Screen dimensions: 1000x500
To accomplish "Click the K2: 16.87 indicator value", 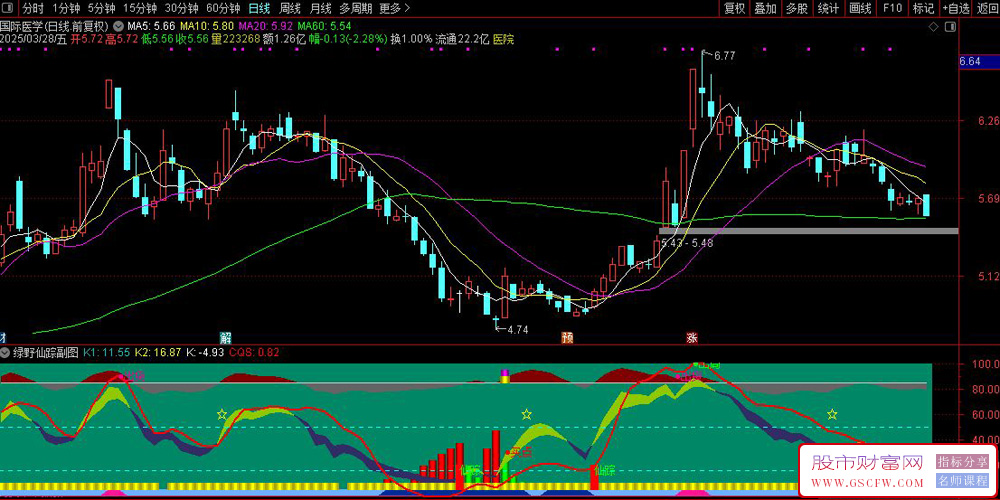I will click(x=158, y=352).
